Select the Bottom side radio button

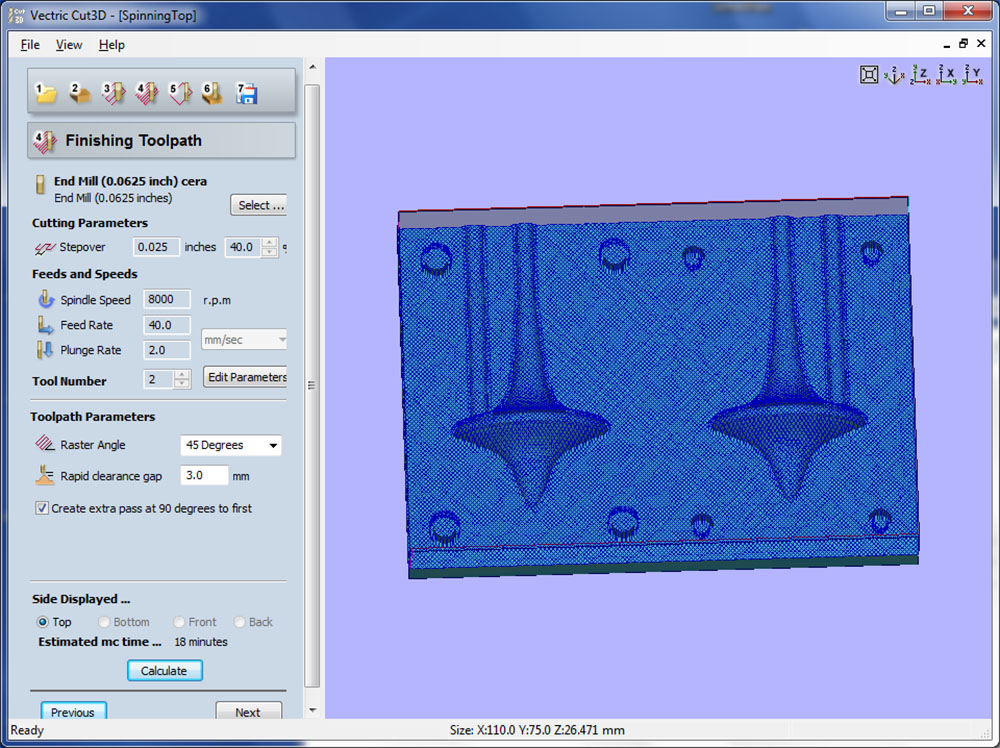pos(103,622)
